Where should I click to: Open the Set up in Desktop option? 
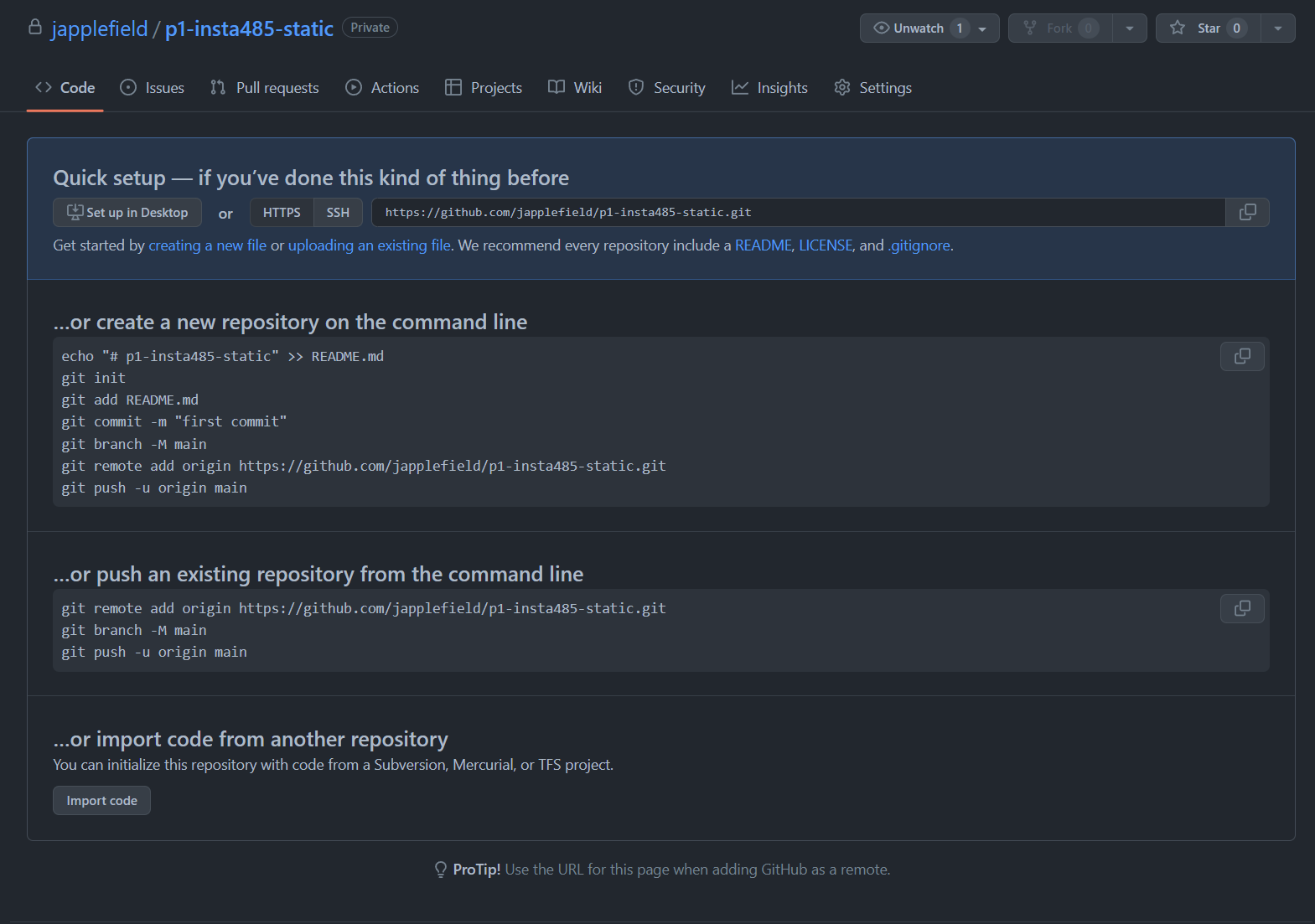127,213
